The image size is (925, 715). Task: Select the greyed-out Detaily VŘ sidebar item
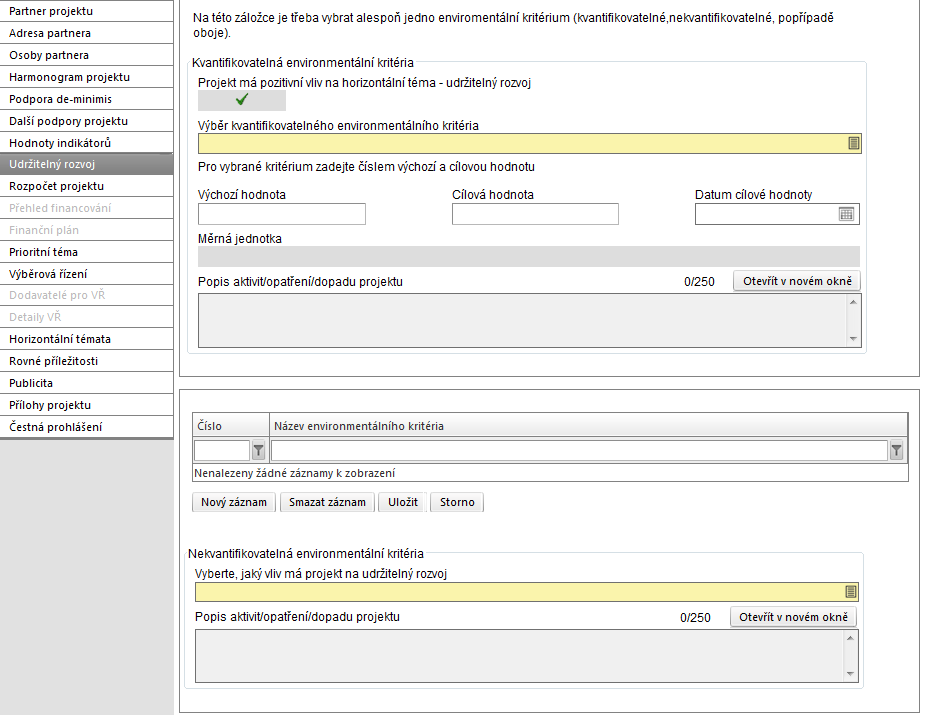[87, 317]
